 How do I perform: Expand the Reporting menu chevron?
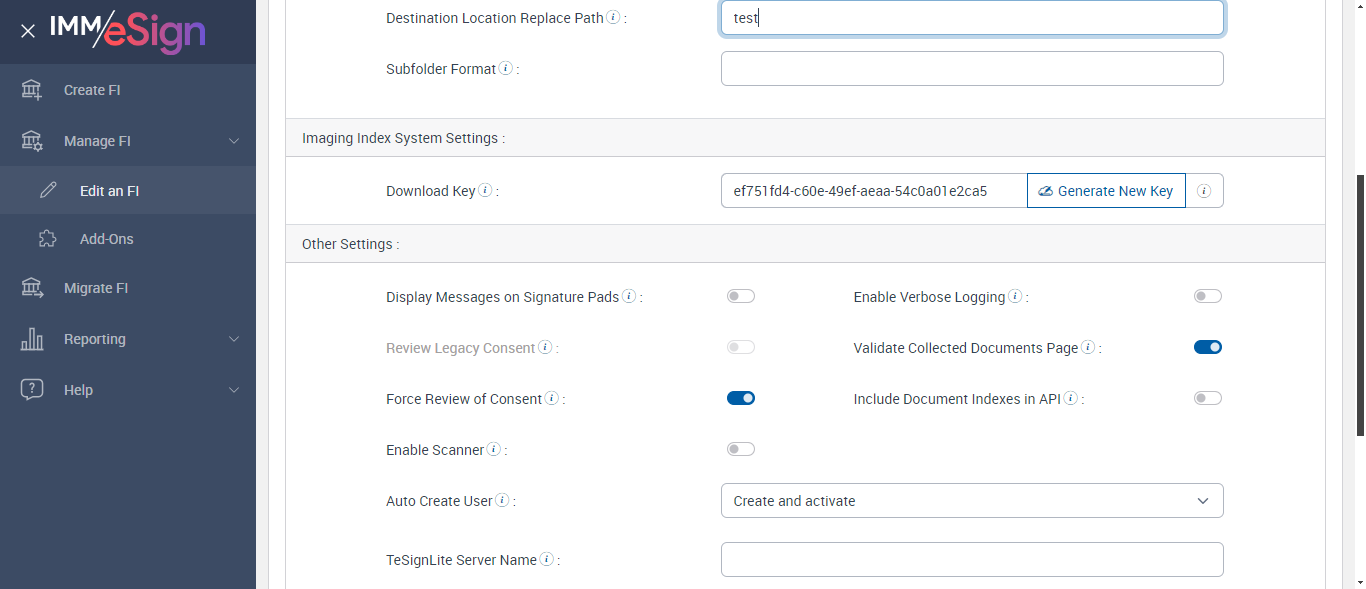(234, 339)
